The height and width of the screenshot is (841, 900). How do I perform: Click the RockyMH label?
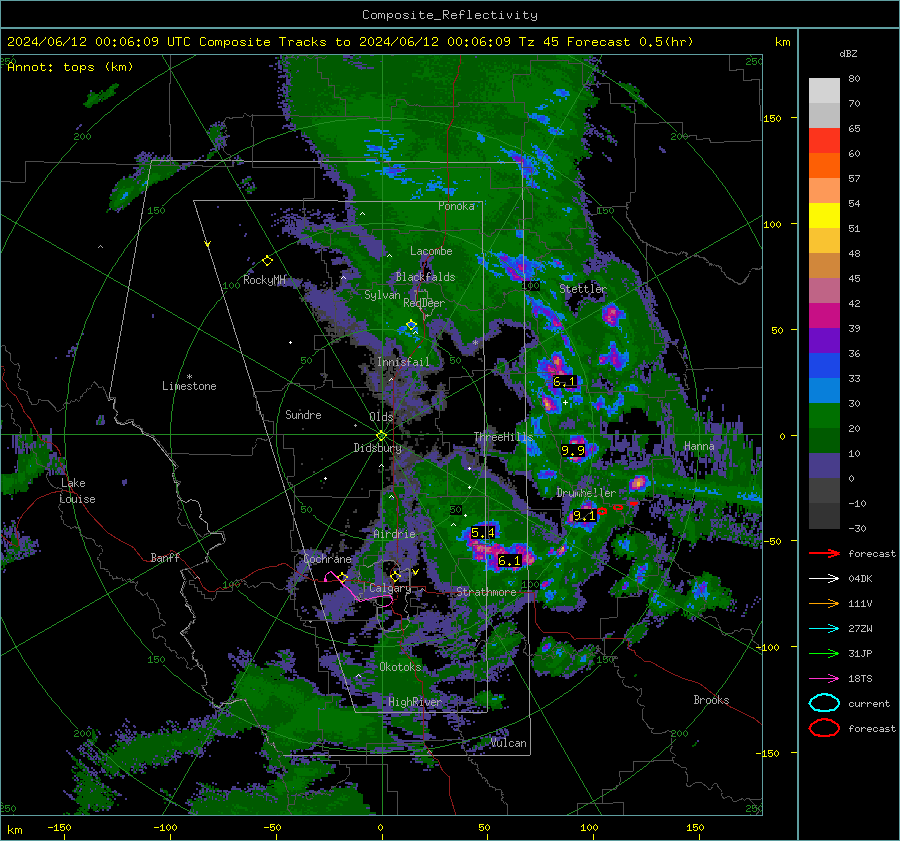[x=264, y=280]
